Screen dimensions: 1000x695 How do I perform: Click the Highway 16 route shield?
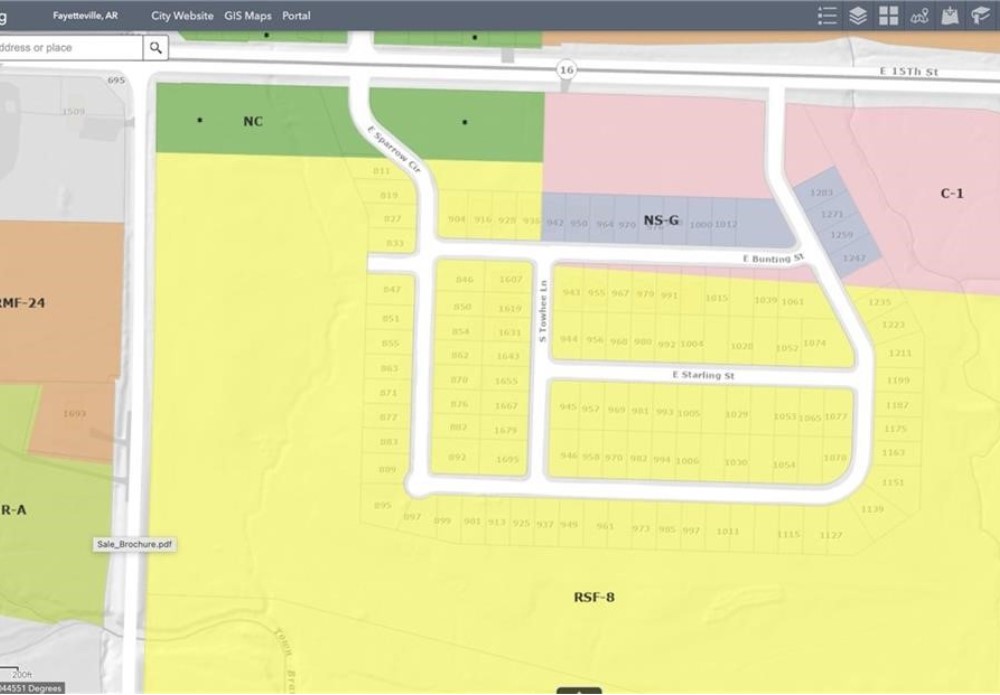[x=567, y=69]
